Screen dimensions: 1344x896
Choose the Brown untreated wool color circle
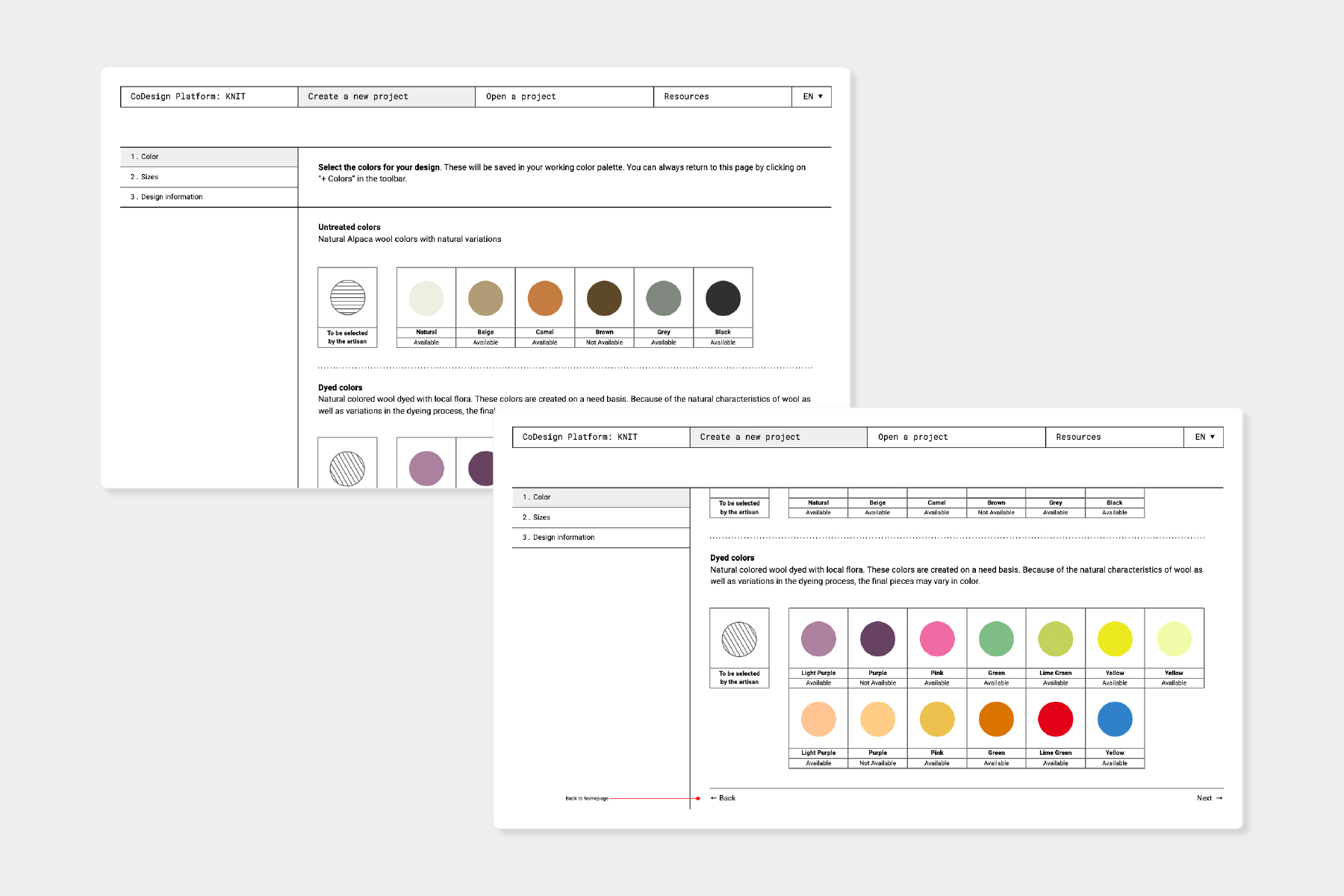604,298
